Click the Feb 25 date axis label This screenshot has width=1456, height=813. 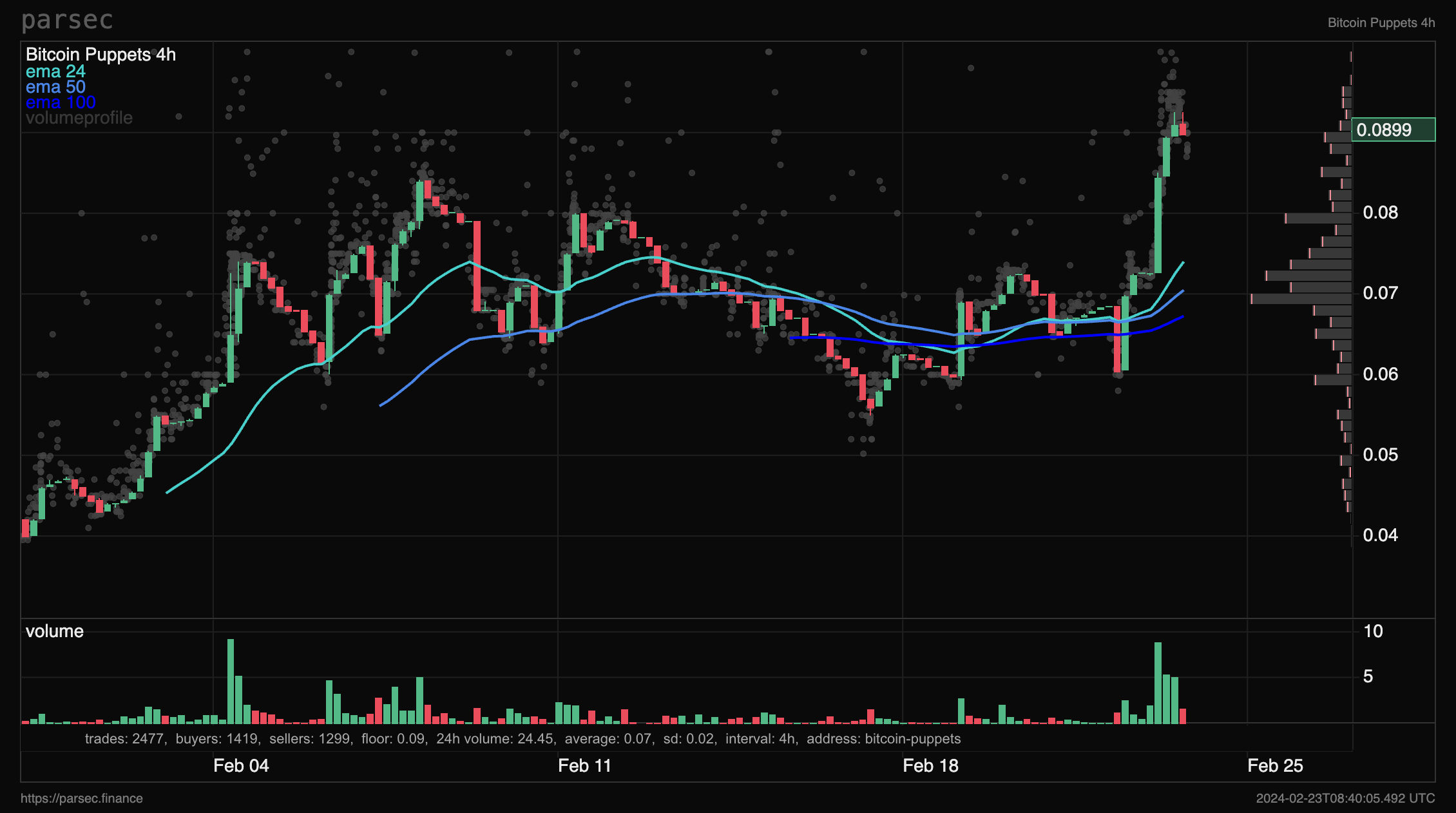coord(1275,765)
